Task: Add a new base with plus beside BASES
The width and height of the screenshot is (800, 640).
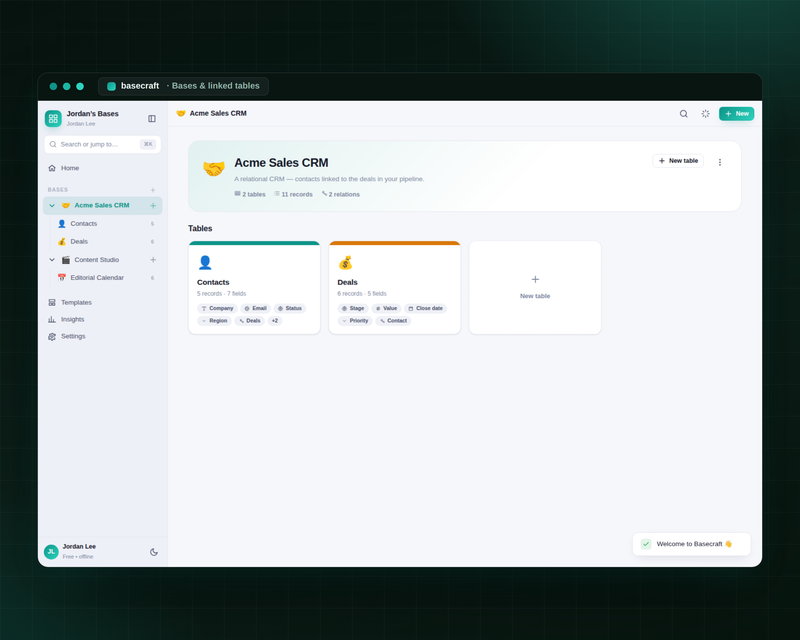Action: (x=153, y=190)
